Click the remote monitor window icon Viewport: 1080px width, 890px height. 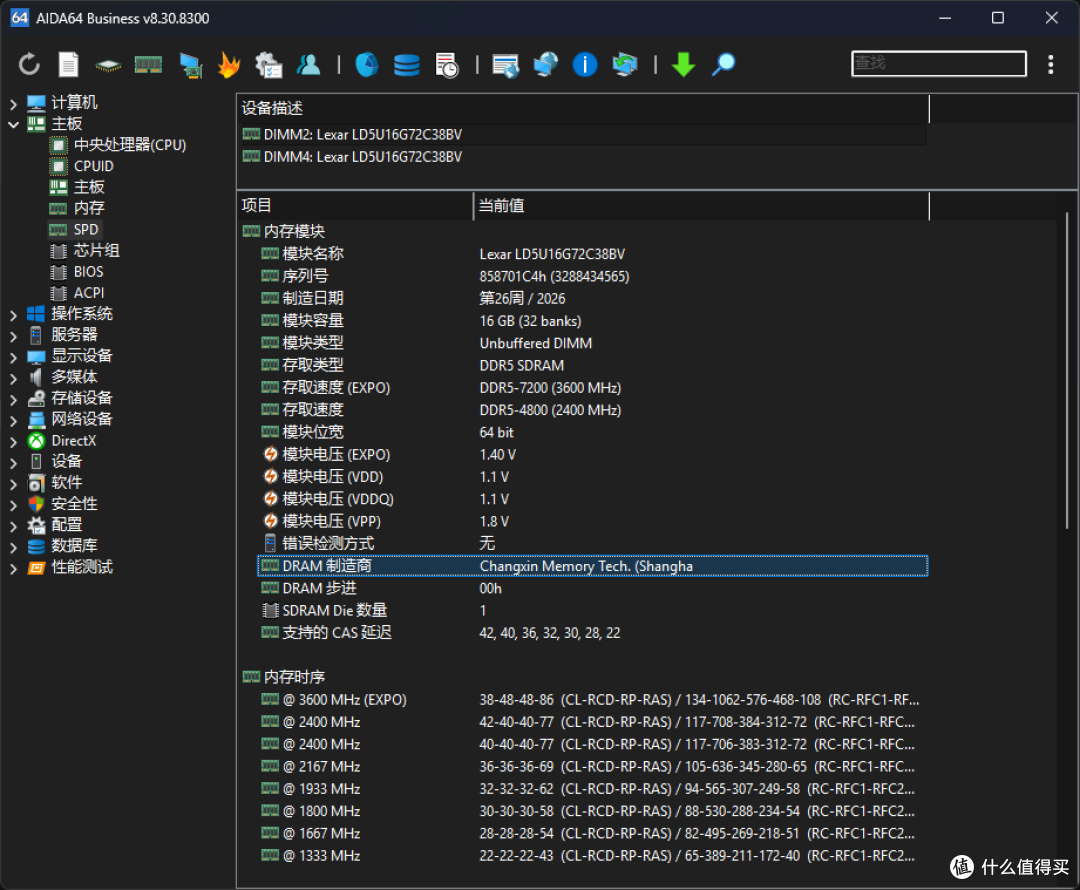tap(506, 65)
